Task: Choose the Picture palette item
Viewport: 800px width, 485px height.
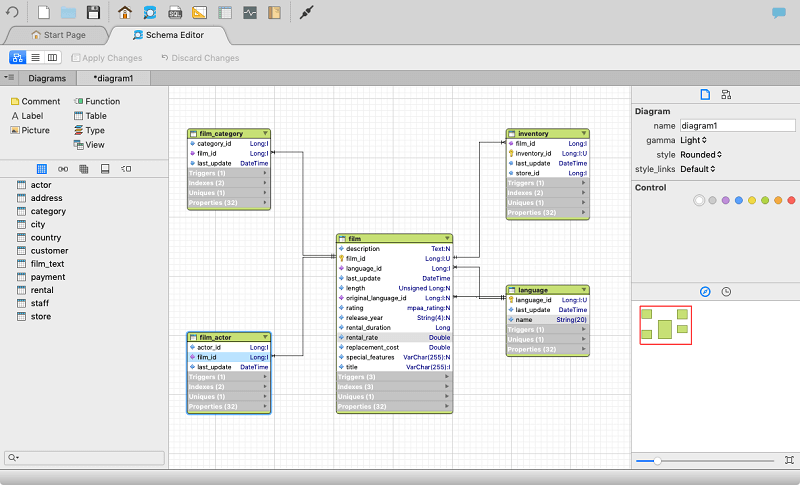Action: point(30,130)
